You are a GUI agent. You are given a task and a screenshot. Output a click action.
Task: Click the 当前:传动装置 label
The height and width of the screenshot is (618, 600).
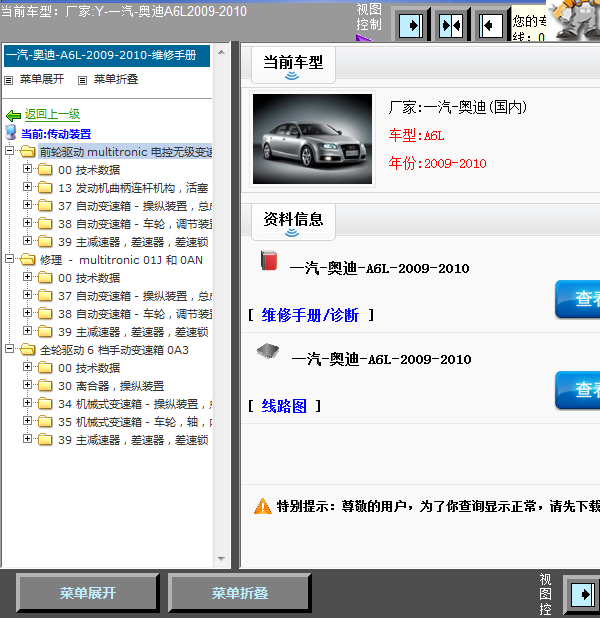(56, 134)
